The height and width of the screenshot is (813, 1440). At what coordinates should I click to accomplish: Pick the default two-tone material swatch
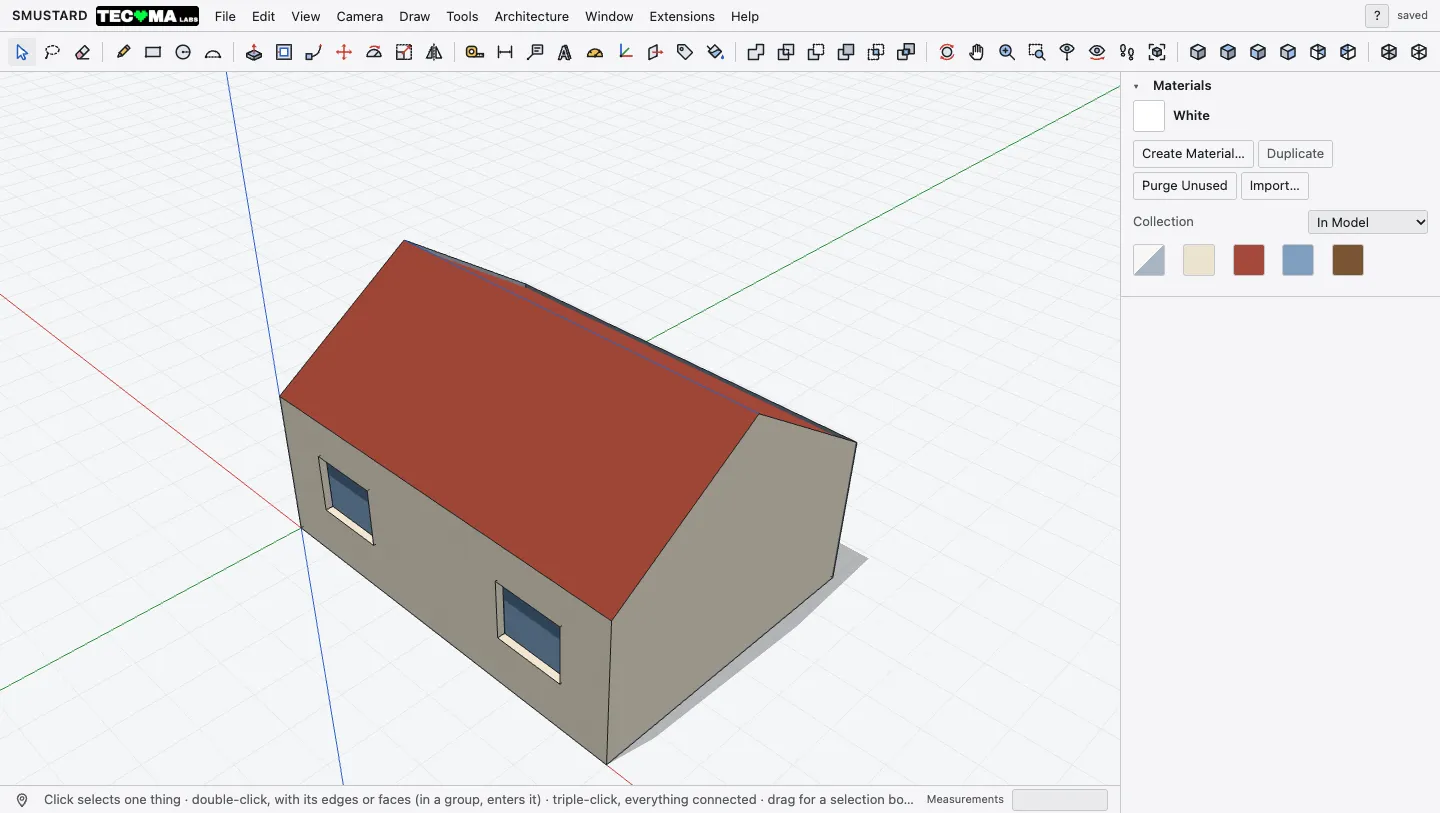point(1149,260)
